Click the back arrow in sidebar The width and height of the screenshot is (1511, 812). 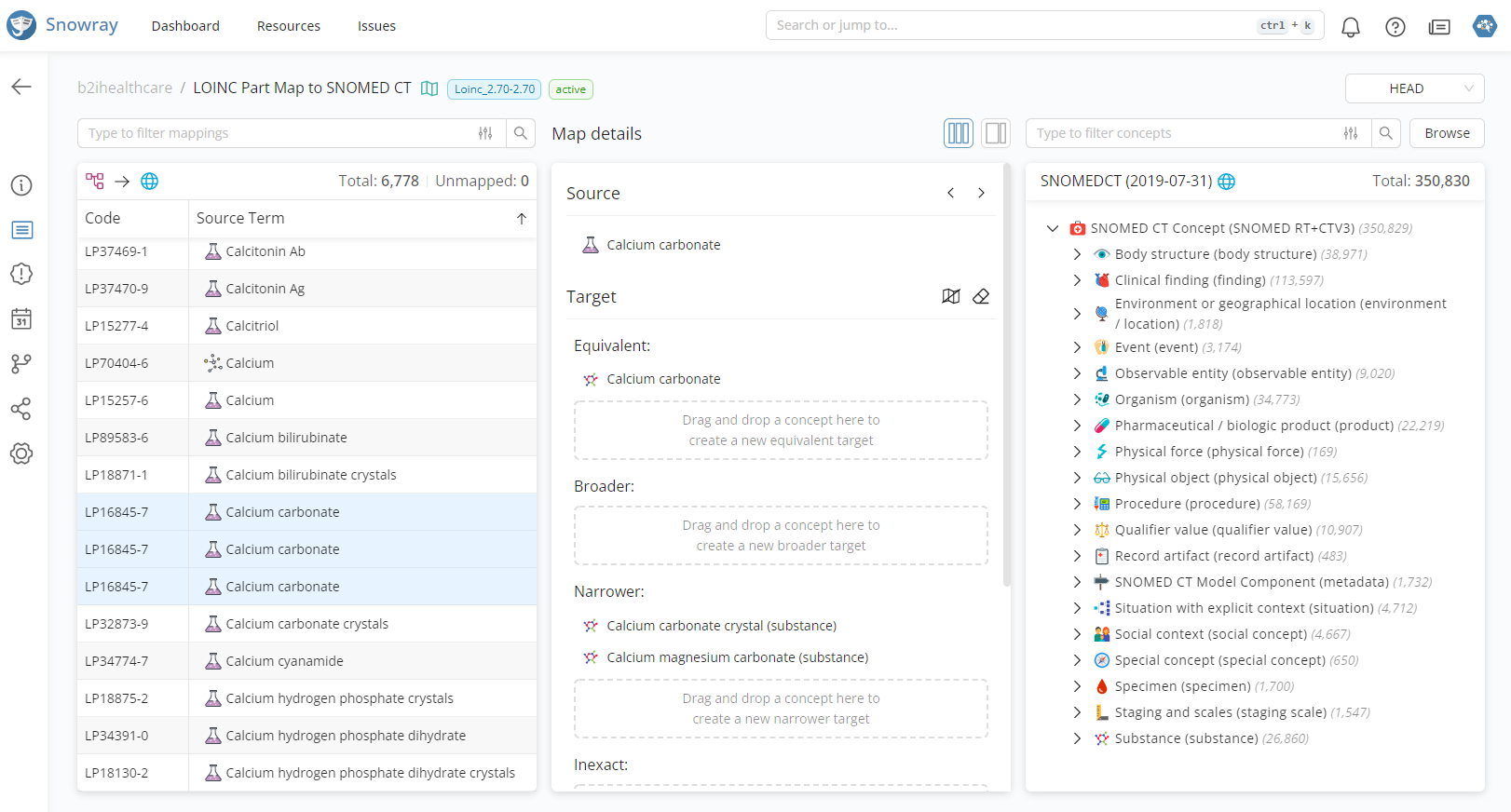point(21,87)
